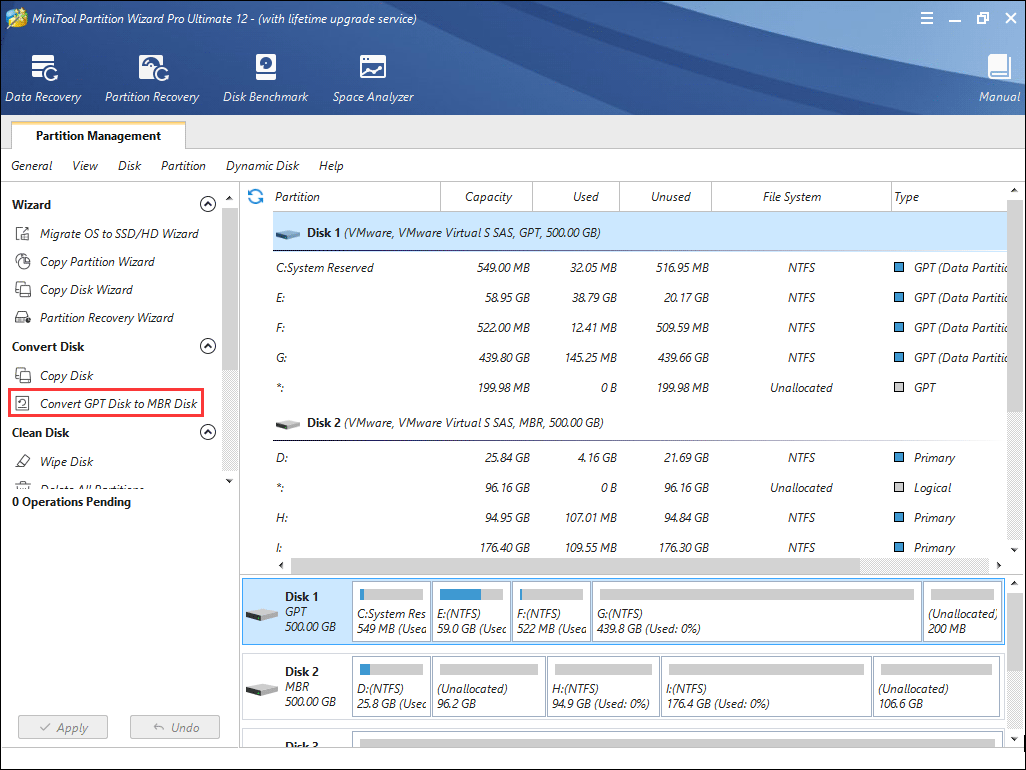This screenshot has height=770, width=1026.
Task: Select the G: partition row
Action: [640, 358]
